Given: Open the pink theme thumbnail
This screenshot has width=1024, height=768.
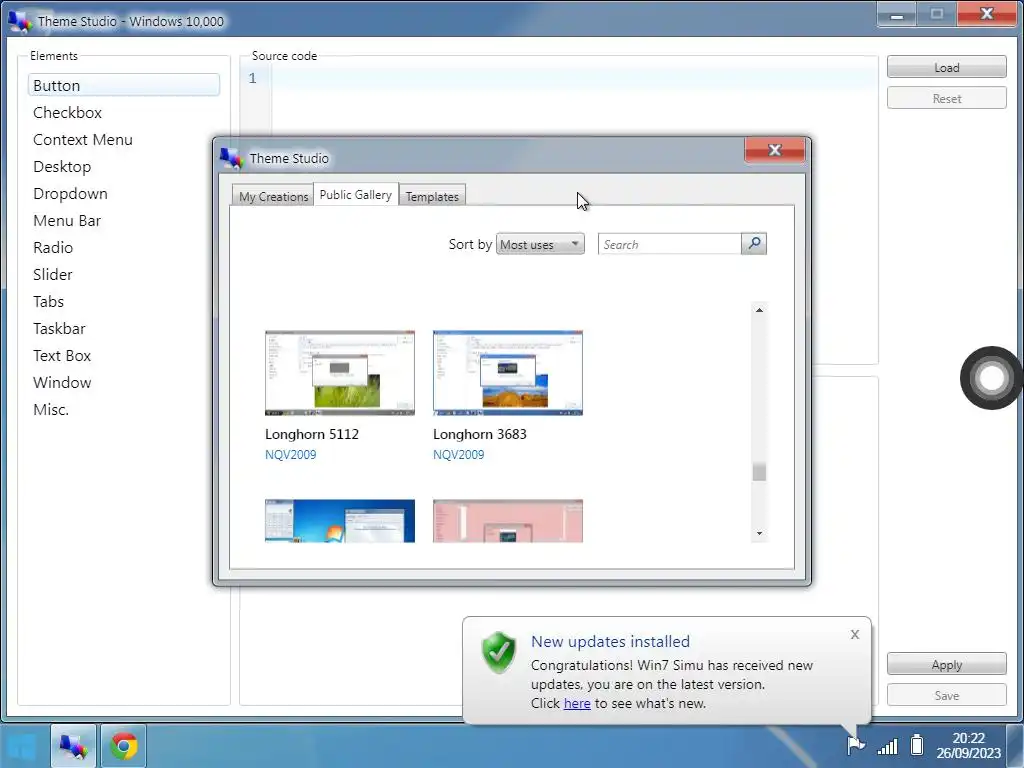Looking at the screenshot, I should coord(507,520).
